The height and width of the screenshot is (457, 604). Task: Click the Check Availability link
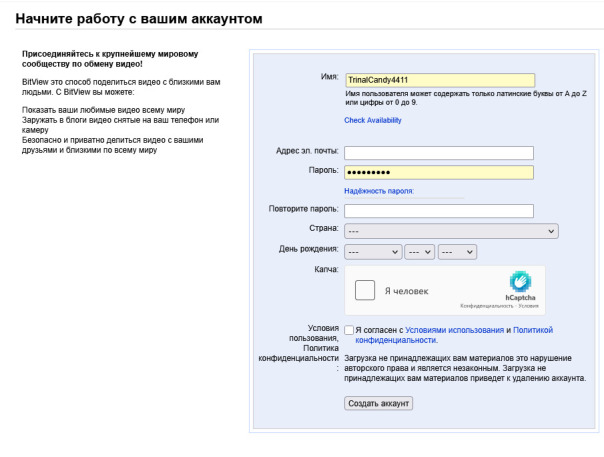pyautogui.click(x=372, y=120)
